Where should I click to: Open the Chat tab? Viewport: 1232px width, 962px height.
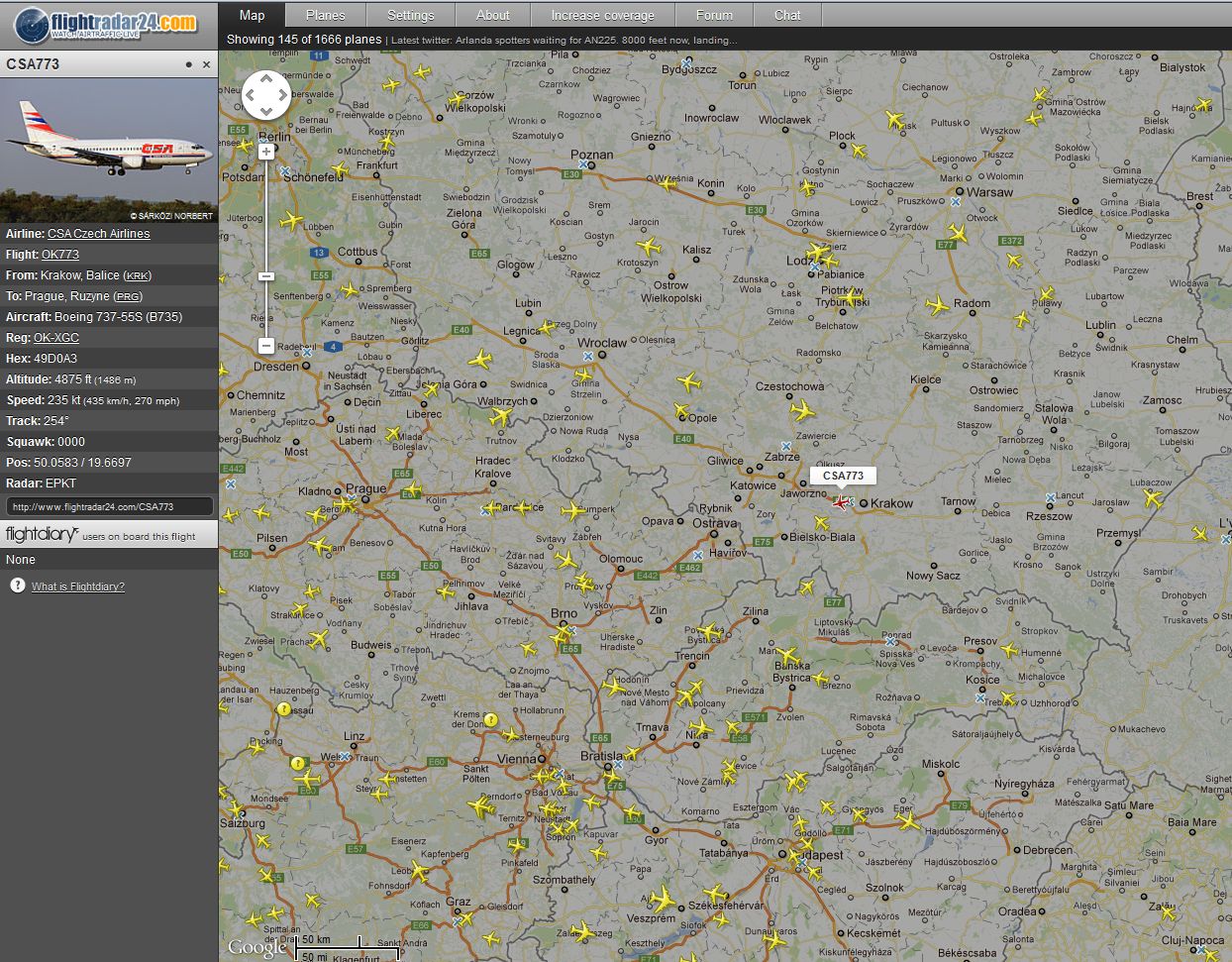tap(787, 15)
